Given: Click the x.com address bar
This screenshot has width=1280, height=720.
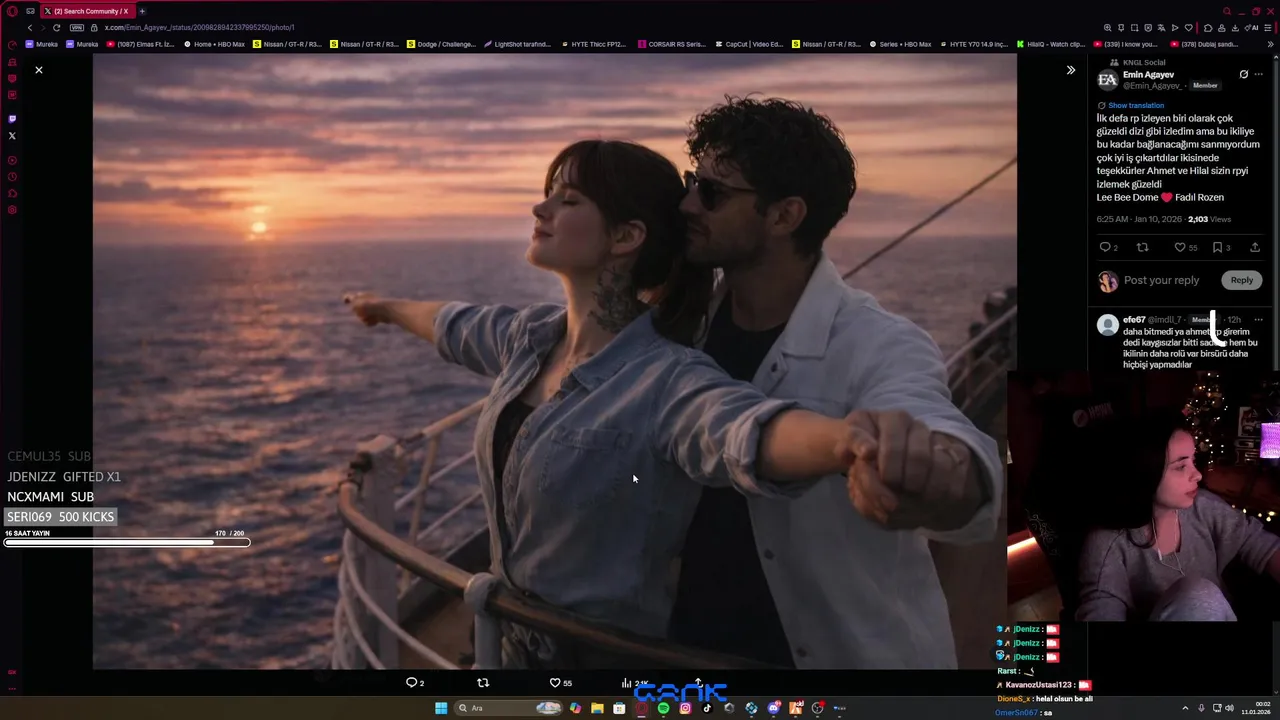Looking at the screenshot, I should [x=200, y=28].
